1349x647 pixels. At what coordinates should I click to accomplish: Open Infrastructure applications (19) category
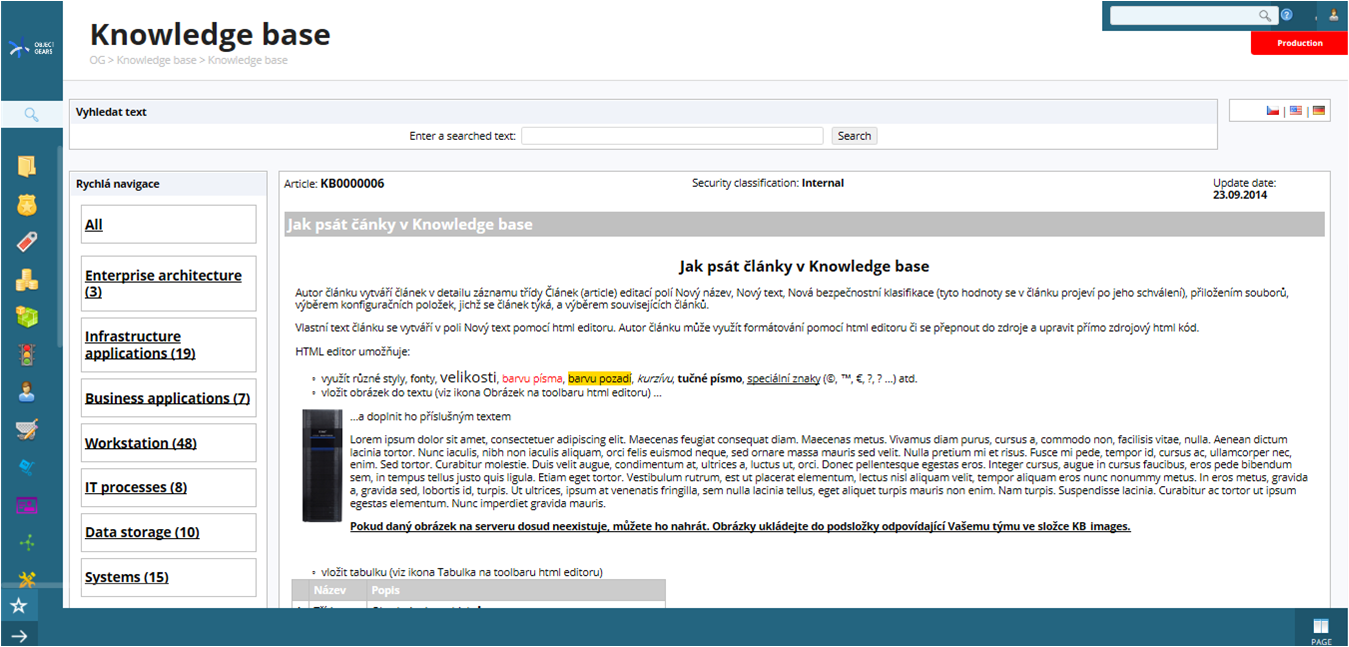pyautogui.click(x=168, y=345)
